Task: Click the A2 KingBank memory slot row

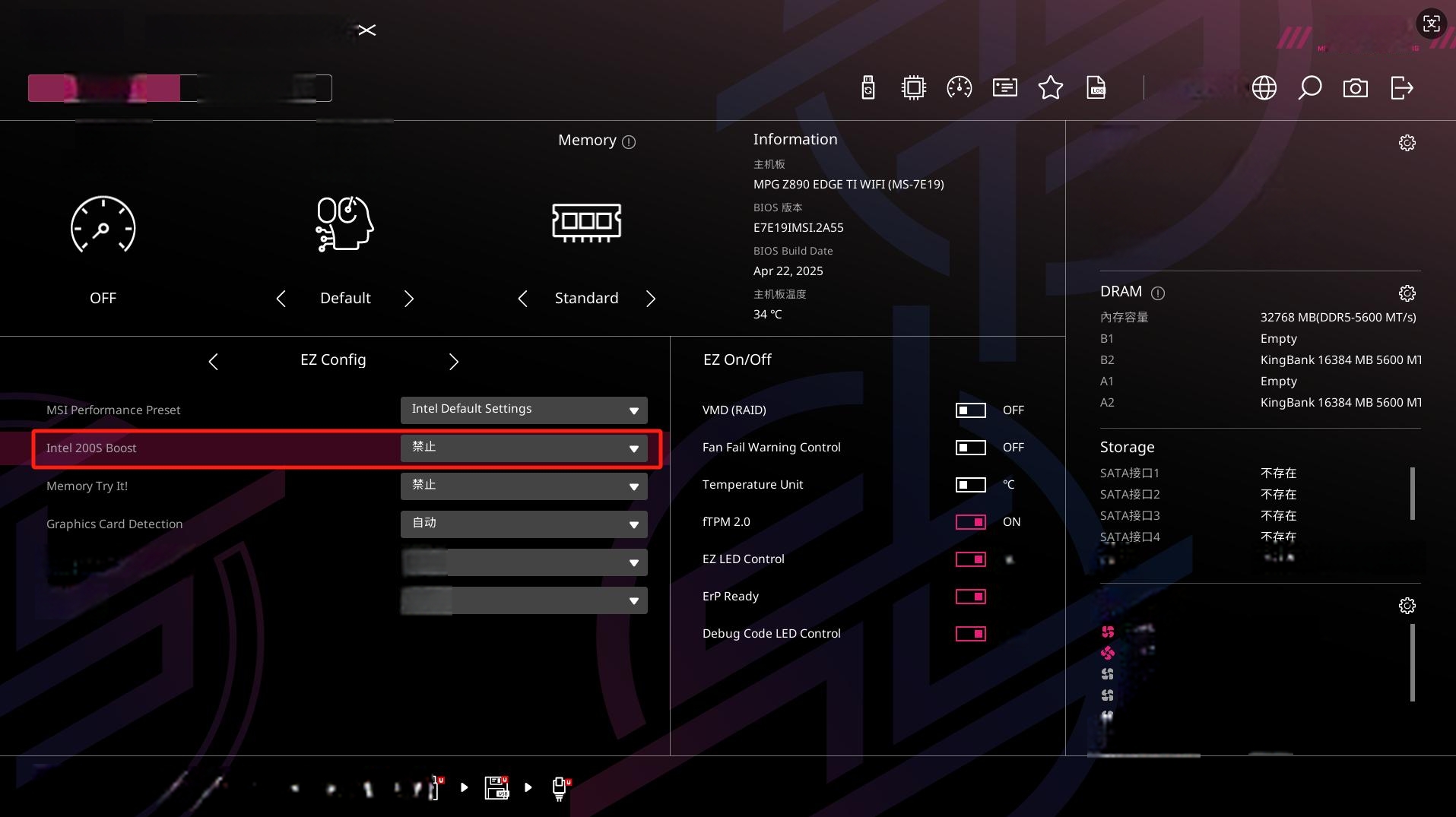Action: click(1260, 403)
